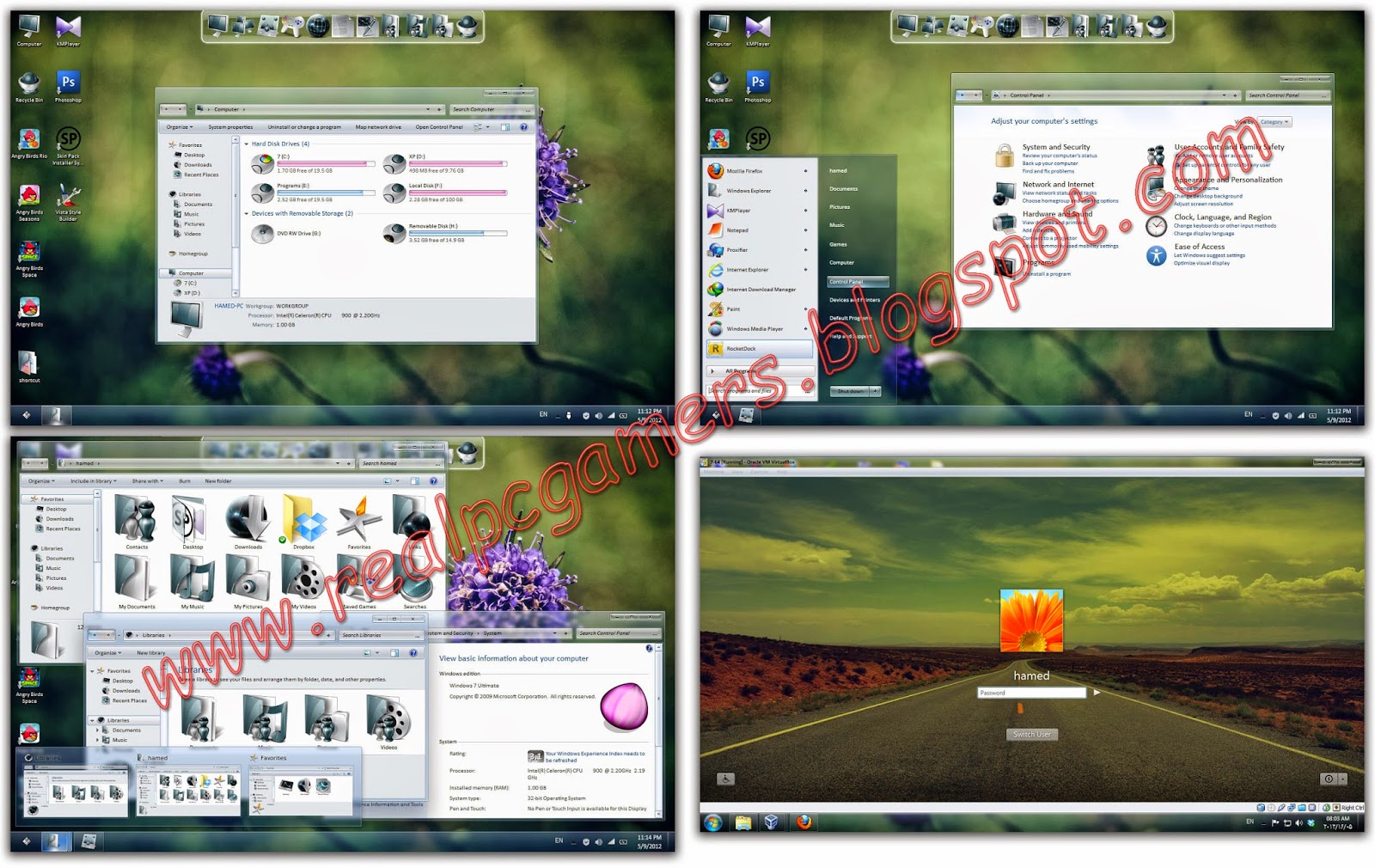Open the Saved Games folder icon
This screenshot has height=868, width=1375.
359,582
